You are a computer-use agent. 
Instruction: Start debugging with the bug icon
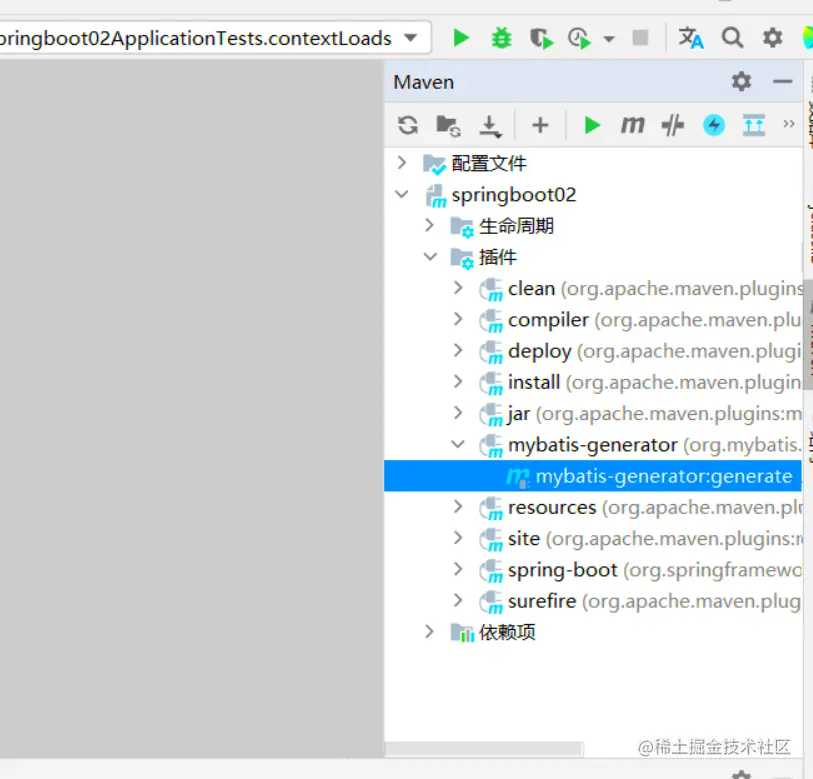501,38
